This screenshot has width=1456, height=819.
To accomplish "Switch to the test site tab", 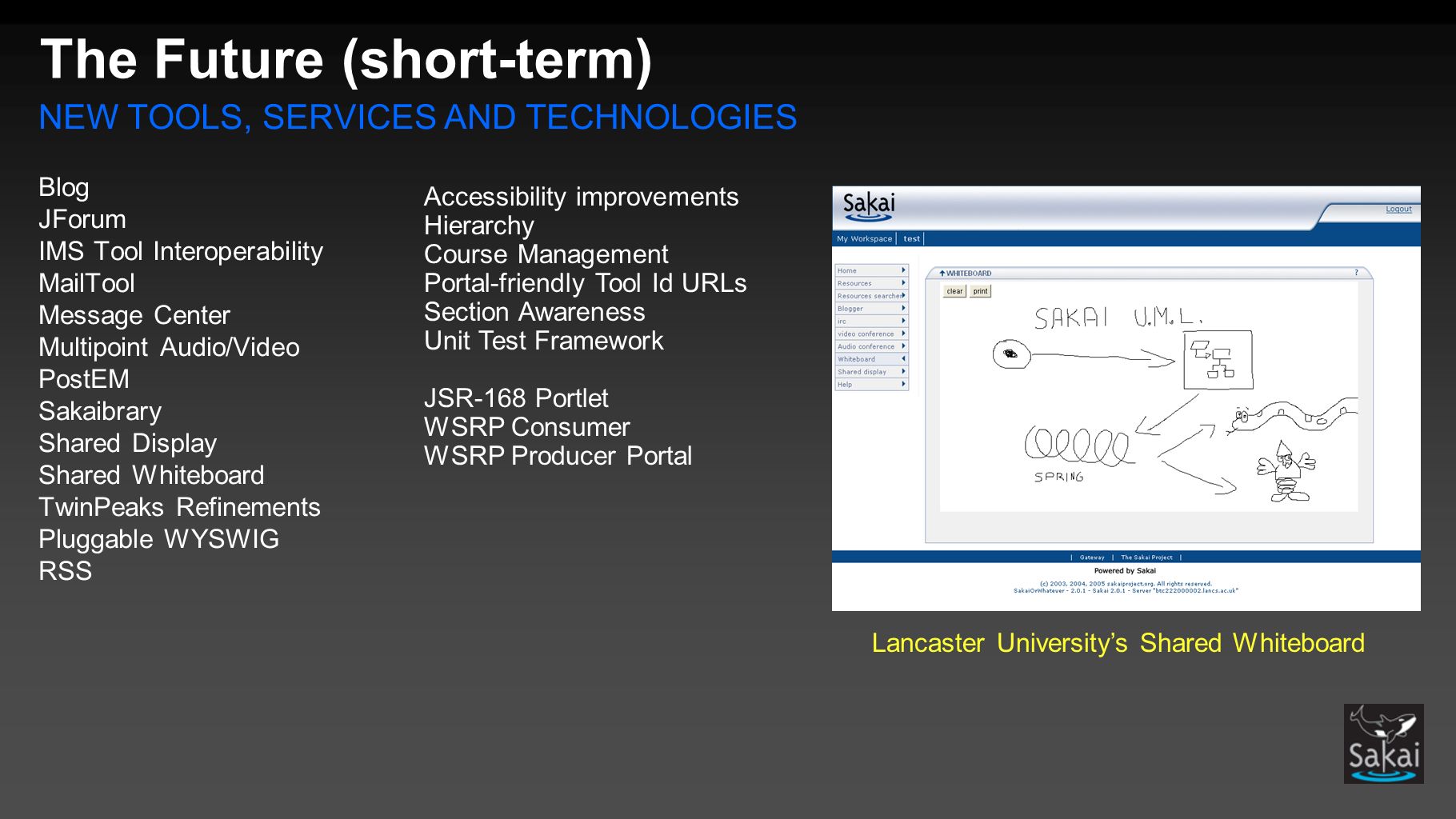I will point(911,238).
